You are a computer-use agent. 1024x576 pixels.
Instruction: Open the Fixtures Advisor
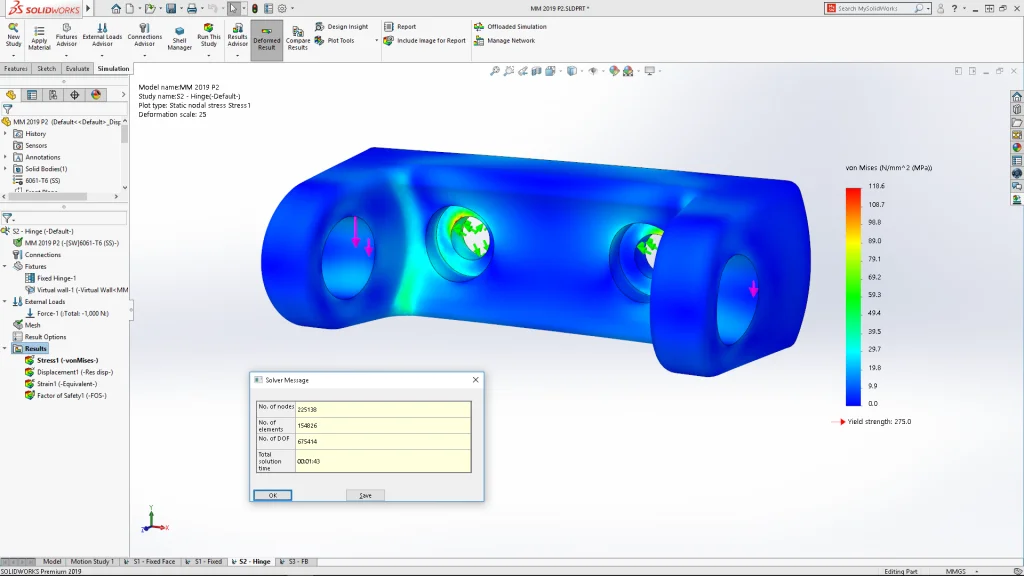click(x=66, y=36)
